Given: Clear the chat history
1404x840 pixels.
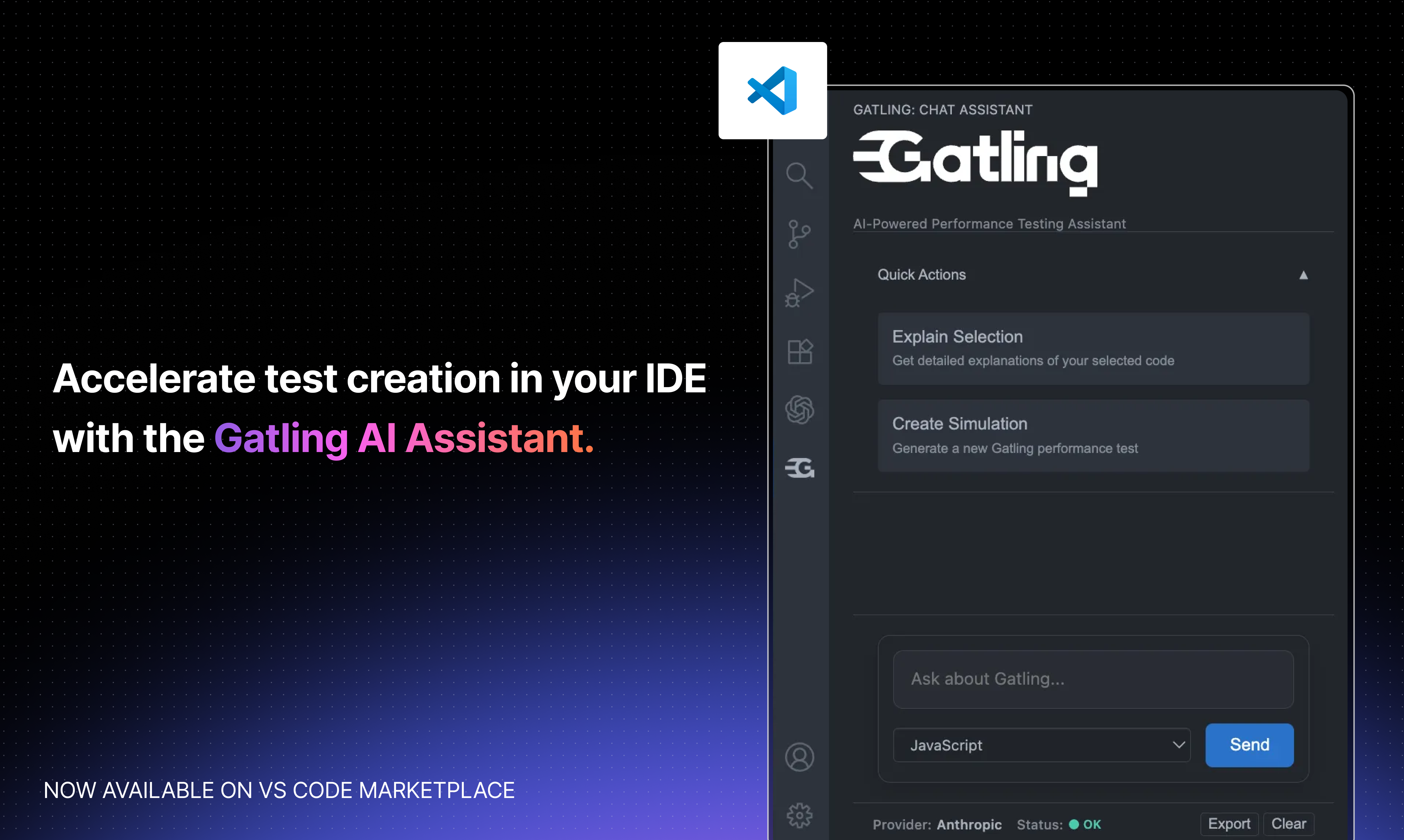Looking at the screenshot, I should 1288,824.
